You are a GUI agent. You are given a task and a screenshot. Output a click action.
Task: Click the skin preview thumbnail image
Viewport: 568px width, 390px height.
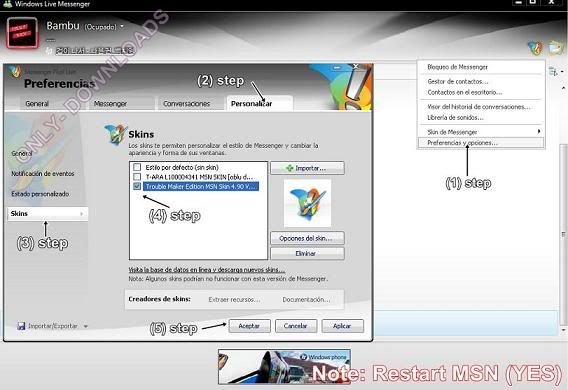coord(307,203)
